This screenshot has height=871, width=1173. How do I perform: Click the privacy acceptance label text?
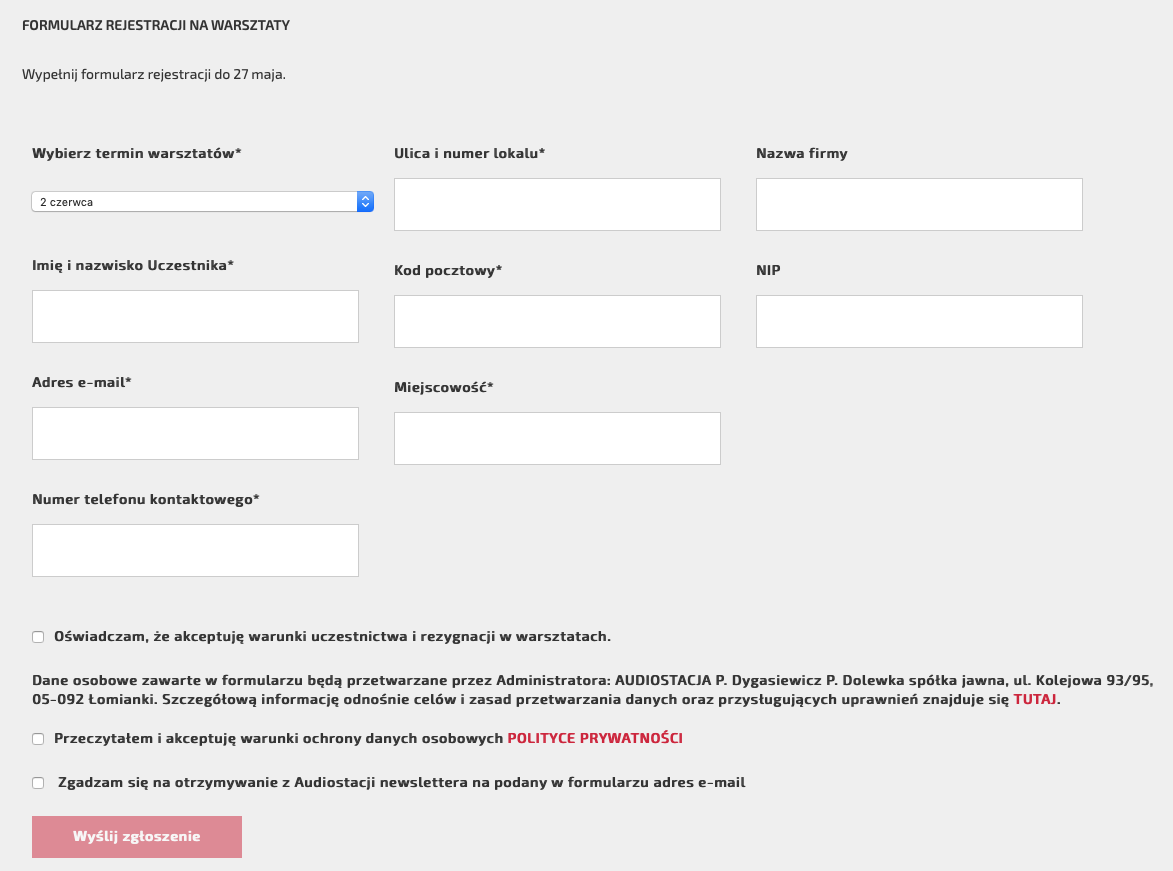coord(368,739)
